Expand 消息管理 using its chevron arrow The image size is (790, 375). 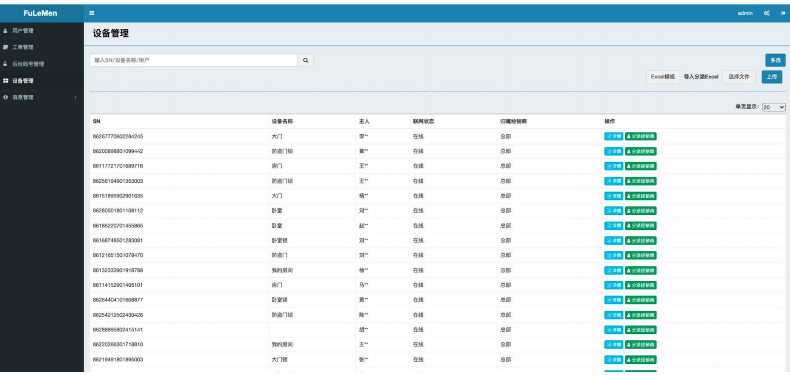pos(76,97)
